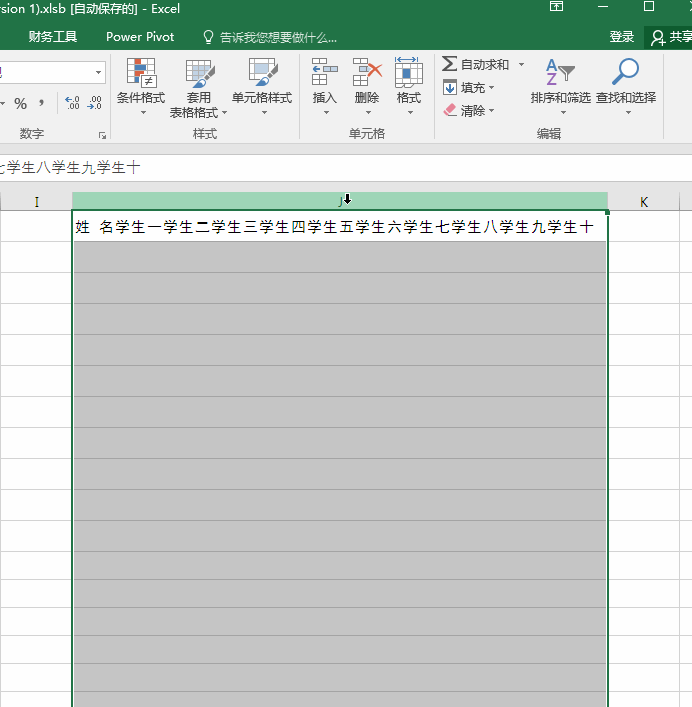Image resolution: width=692 pixels, height=707 pixels.
Task: Click the AutoSum (自动求和) sigma icon
Action: click(x=449, y=64)
